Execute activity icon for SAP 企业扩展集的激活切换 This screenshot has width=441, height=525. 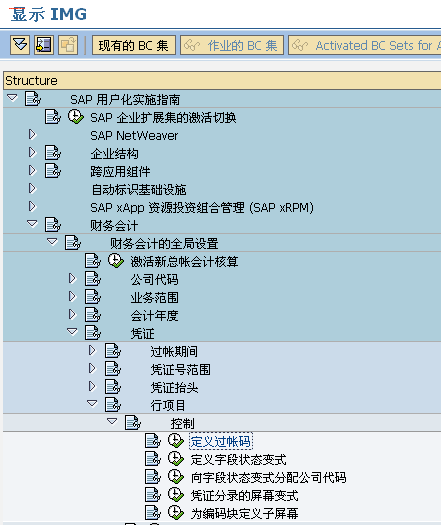(x=76, y=117)
